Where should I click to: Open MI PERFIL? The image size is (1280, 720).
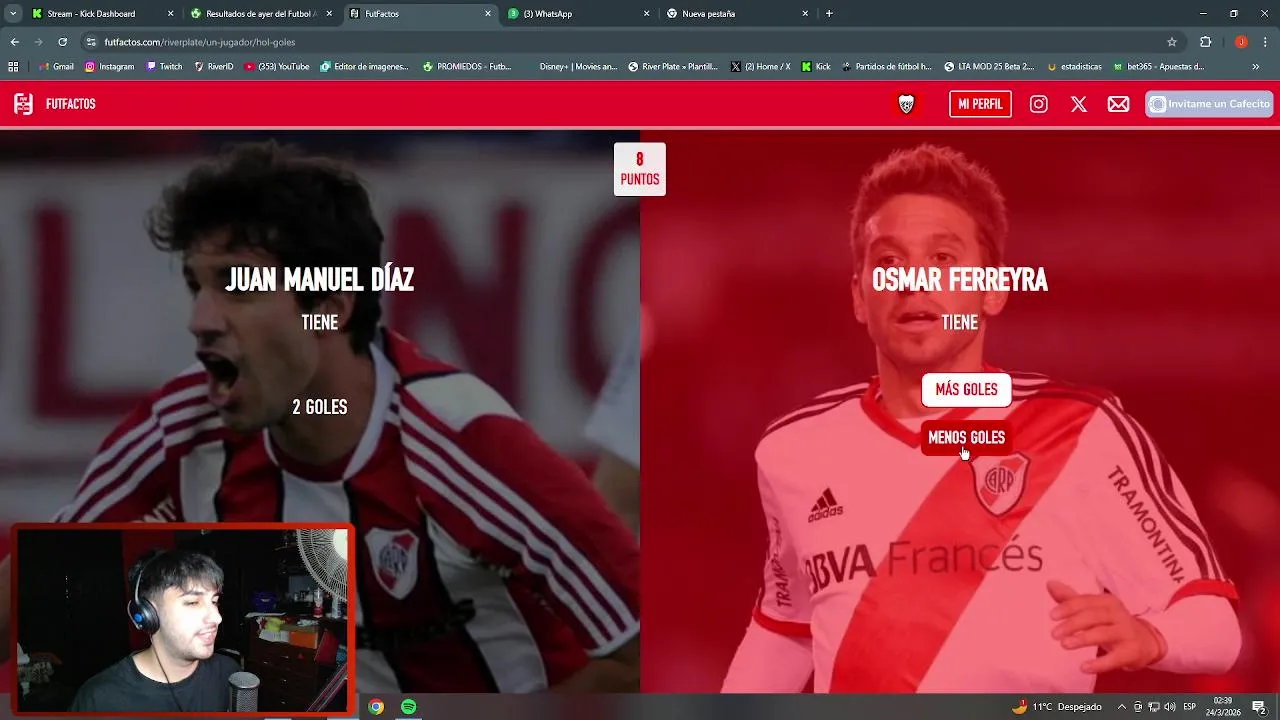[980, 104]
